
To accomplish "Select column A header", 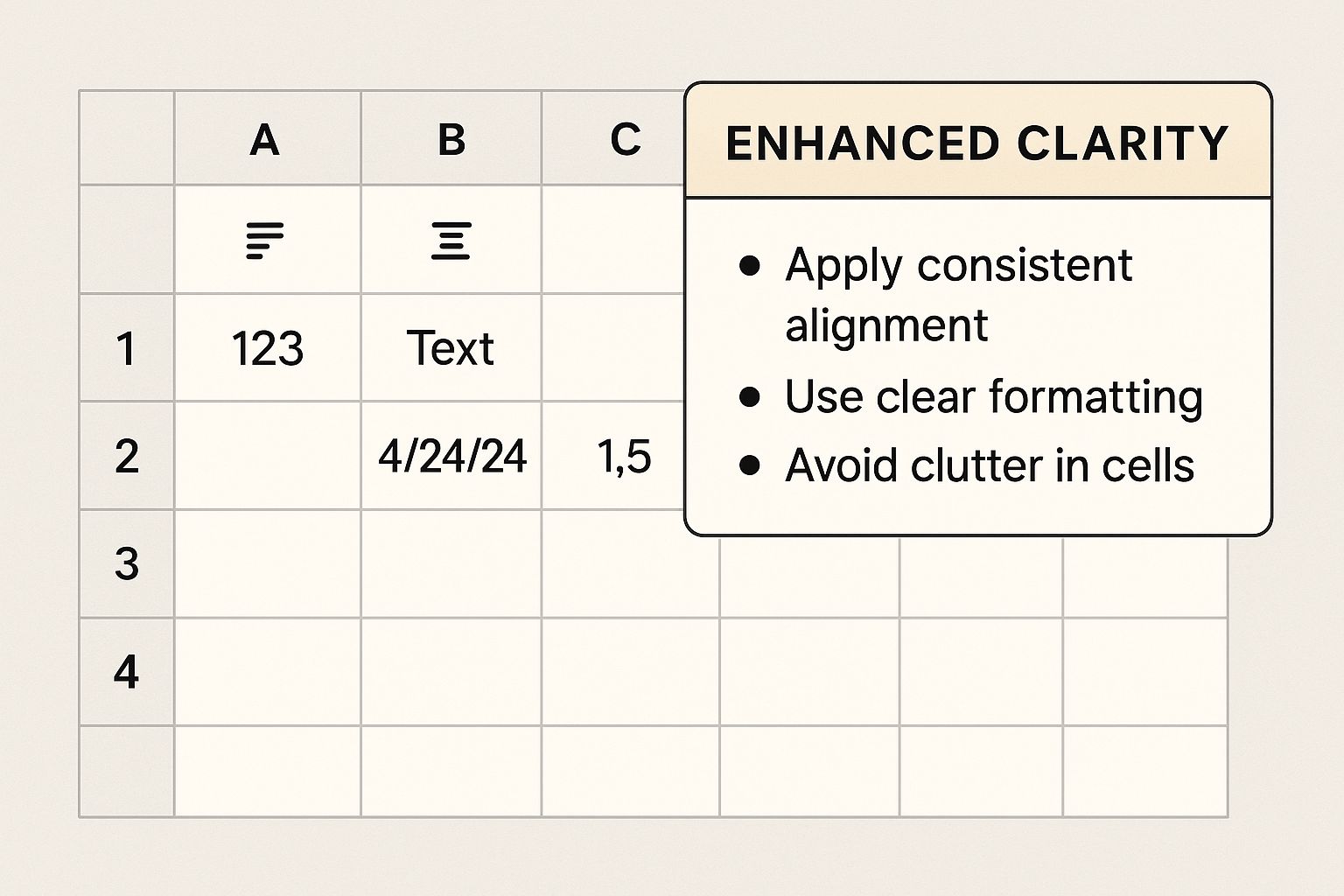I will 265,139.
